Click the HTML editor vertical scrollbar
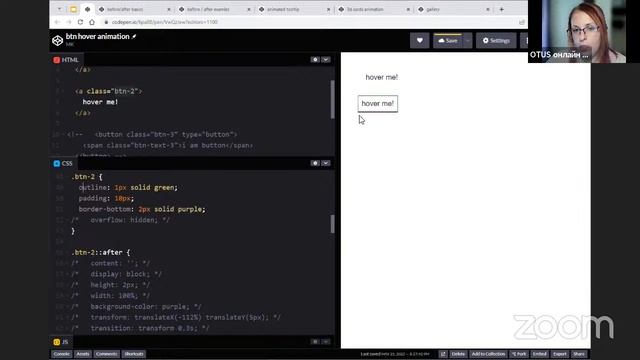640x360 pixels. pyautogui.click(x=333, y=100)
